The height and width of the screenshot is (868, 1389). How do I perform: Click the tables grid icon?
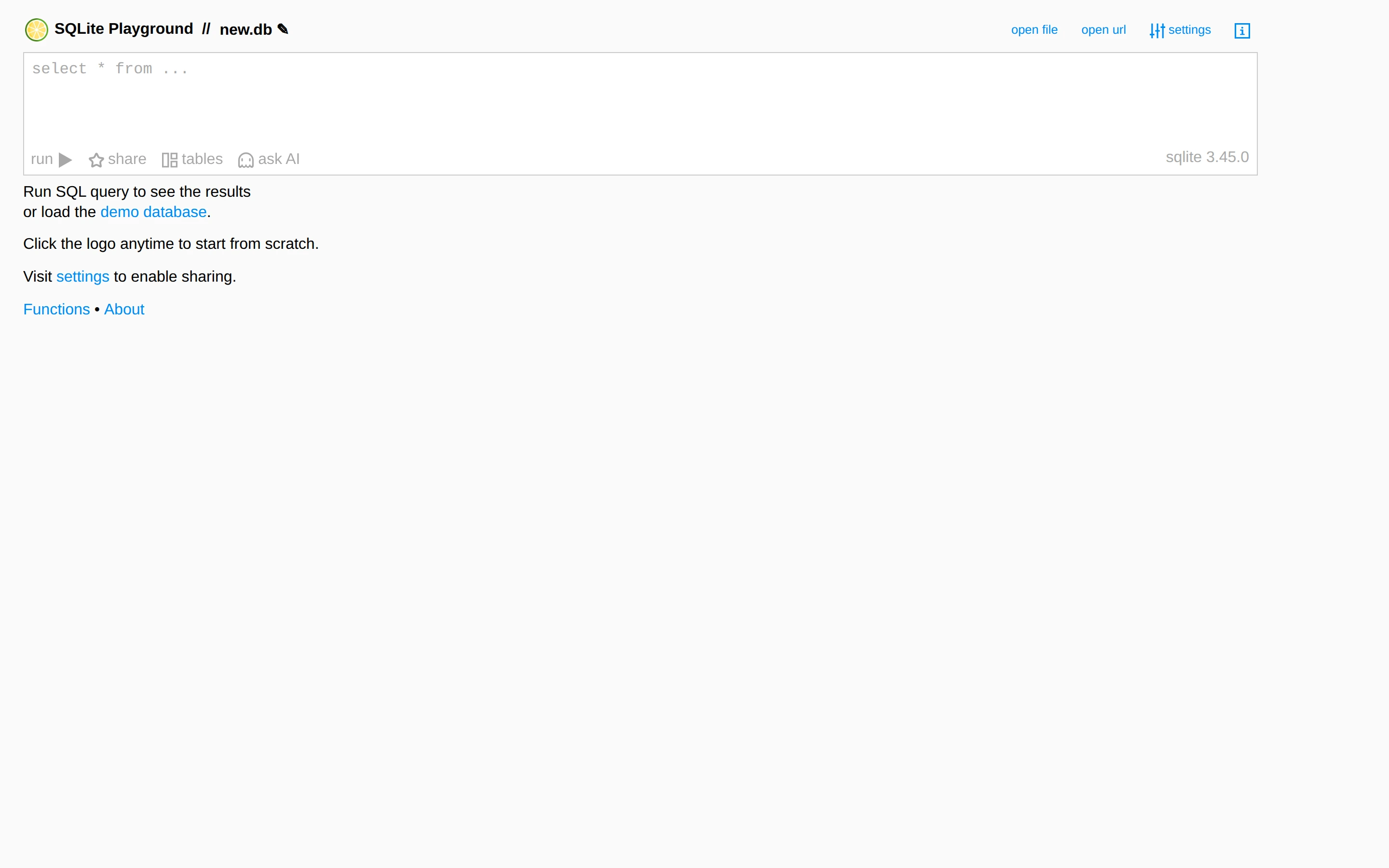tap(169, 160)
